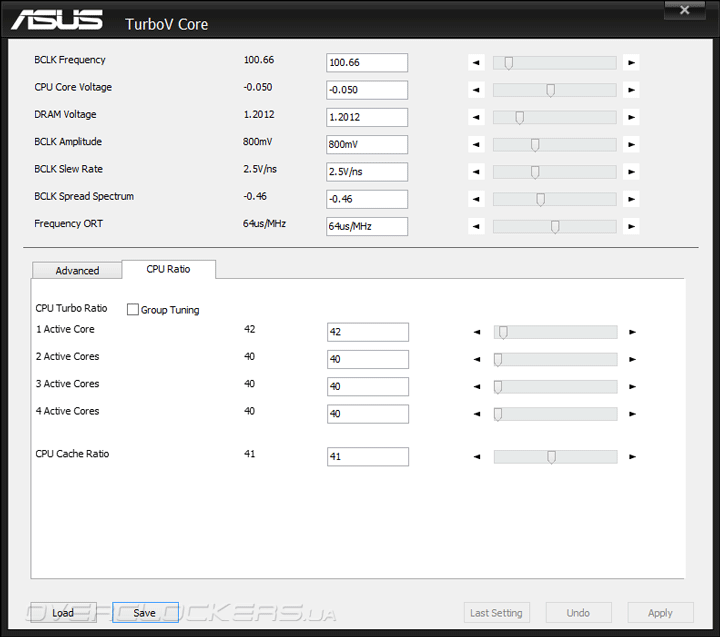The width and height of the screenshot is (720, 637).
Task: Increase BCLK Spread Spectrum with right arrow
Action: click(631, 199)
